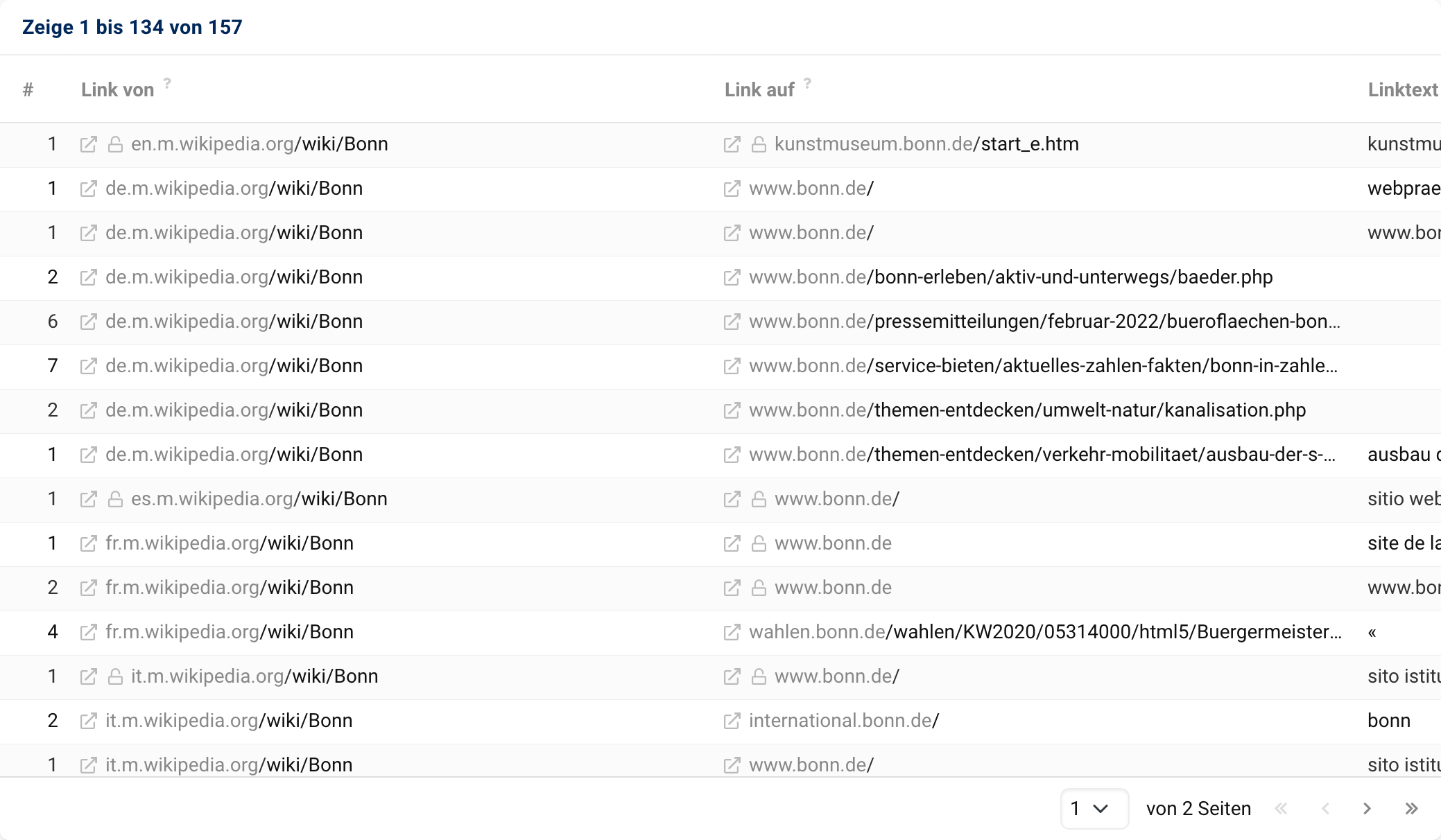The image size is (1441, 840).
Task: Open it.m.wikipedia.org link pointing to international.bonn.de
Action: pos(229,721)
